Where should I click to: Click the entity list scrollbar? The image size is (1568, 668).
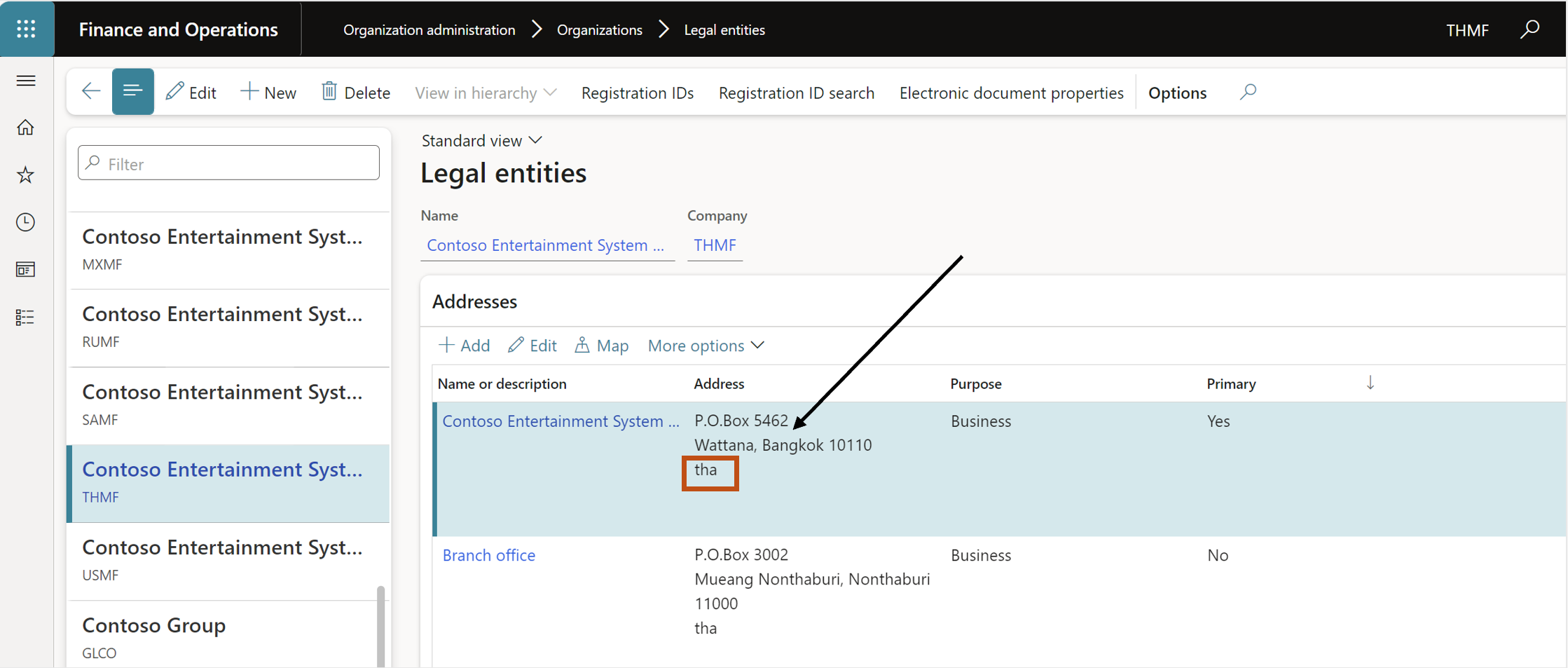(x=381, y=626)
